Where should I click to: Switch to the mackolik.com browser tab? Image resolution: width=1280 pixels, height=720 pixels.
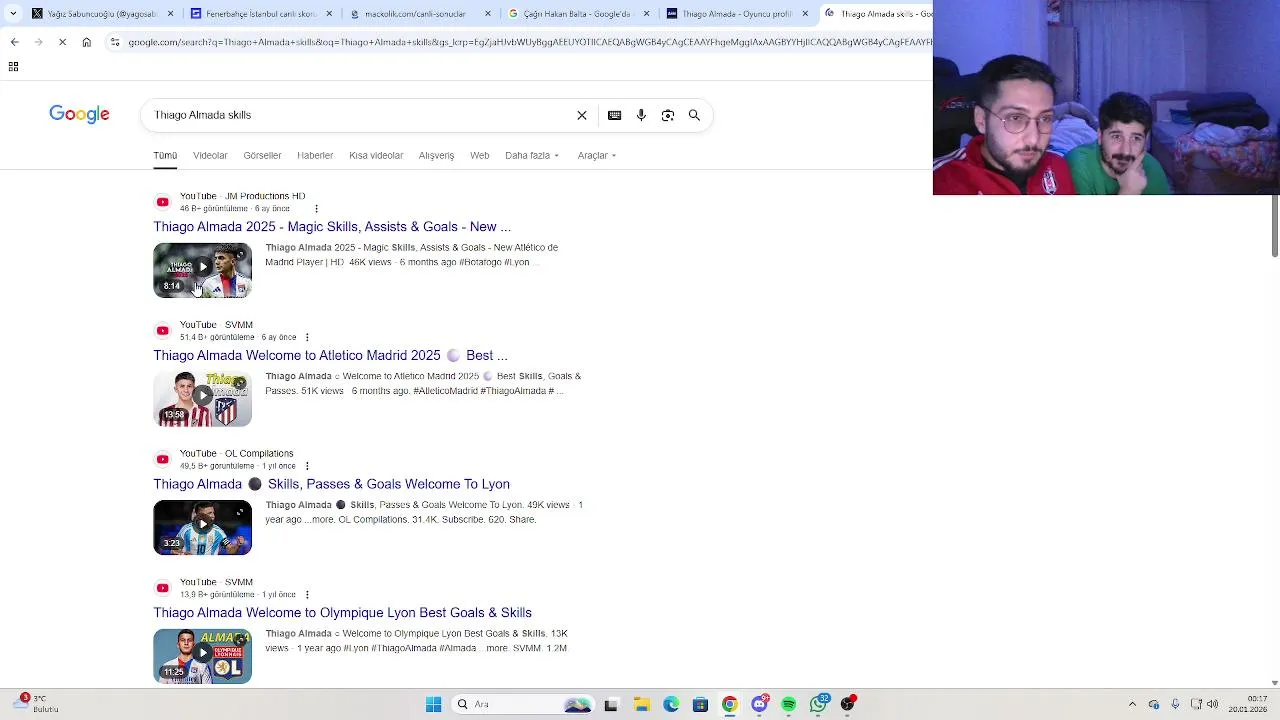(x=420, y=14)
